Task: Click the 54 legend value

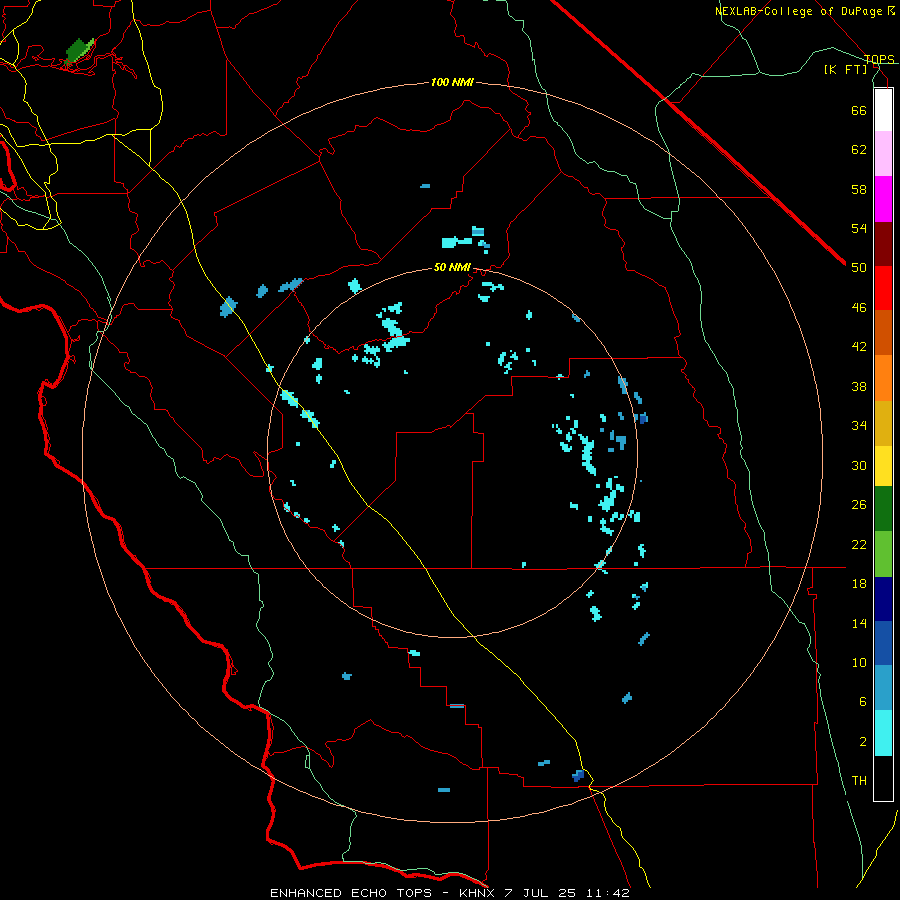Action: (x=859, y=228)
